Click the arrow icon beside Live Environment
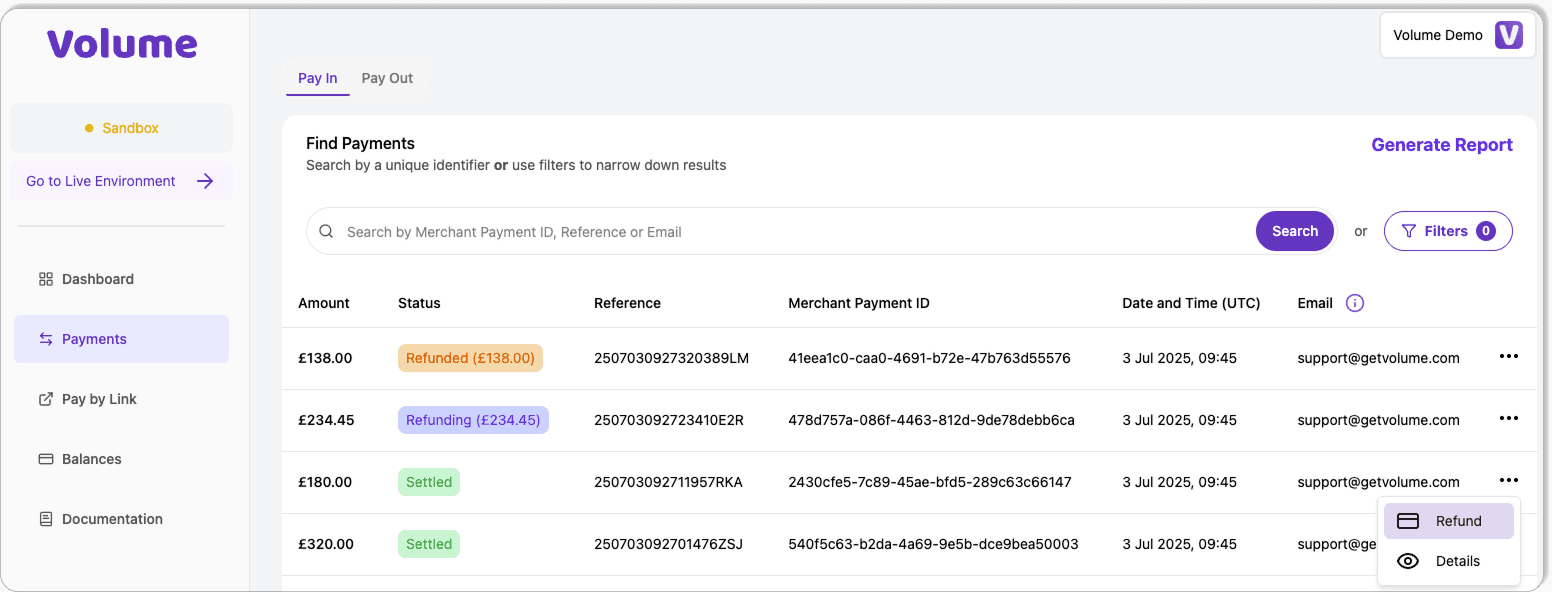The height and width of the screenshot is (592, 1552). pyautogui.click(x=205, y=181)
